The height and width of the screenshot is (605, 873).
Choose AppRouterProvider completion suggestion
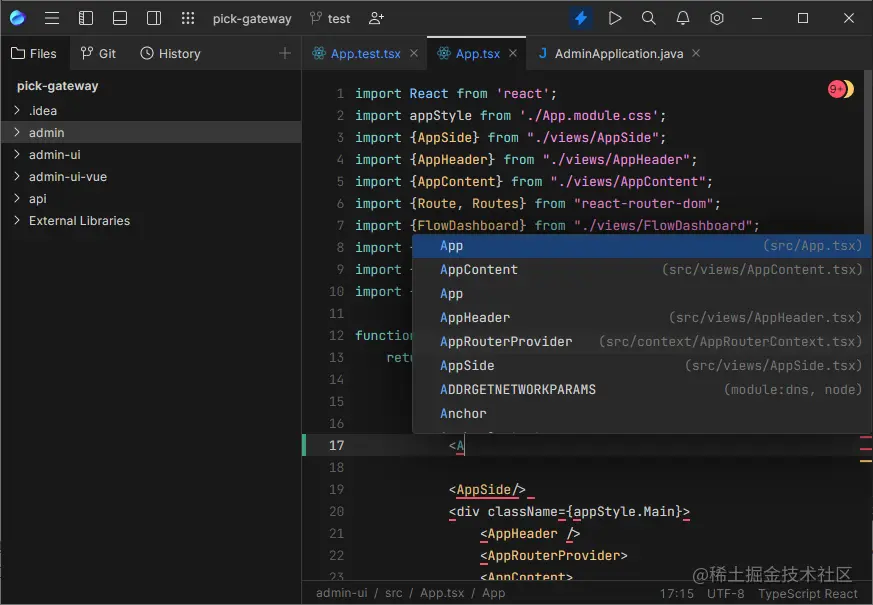tap(641, 341)
